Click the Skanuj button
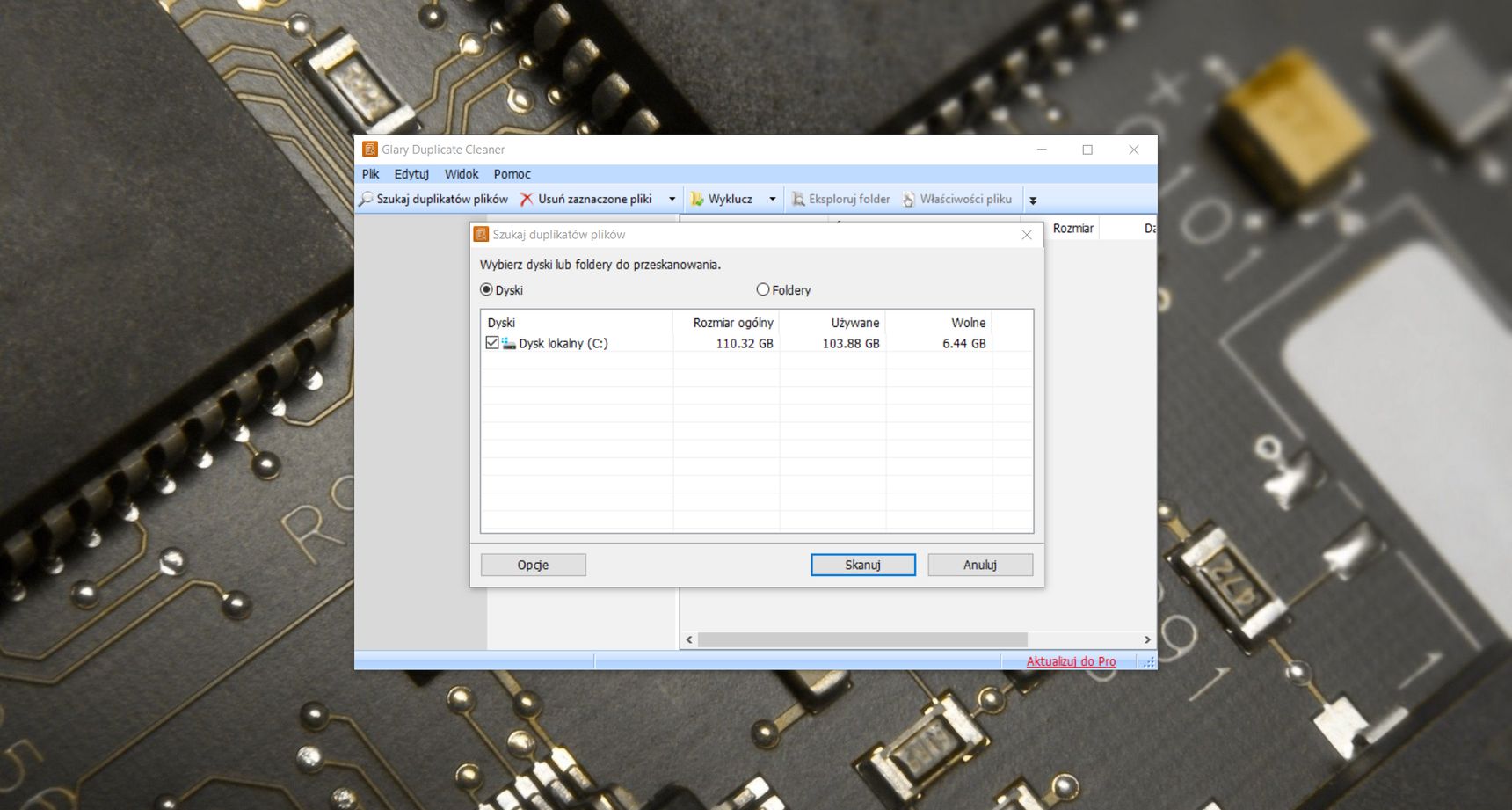1512x810 pixels. click(x=863, y=565)
